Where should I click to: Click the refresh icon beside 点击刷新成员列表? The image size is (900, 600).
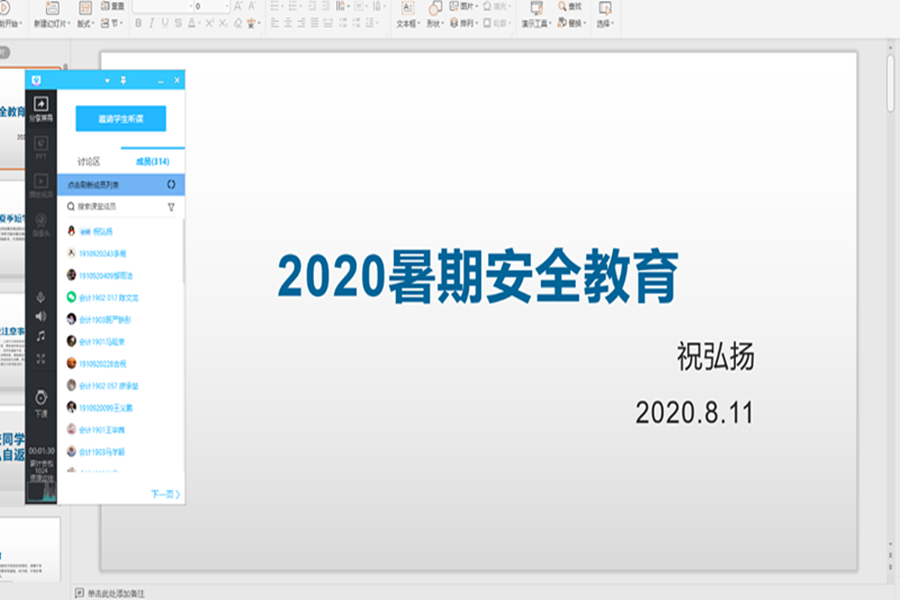point(171,185)
